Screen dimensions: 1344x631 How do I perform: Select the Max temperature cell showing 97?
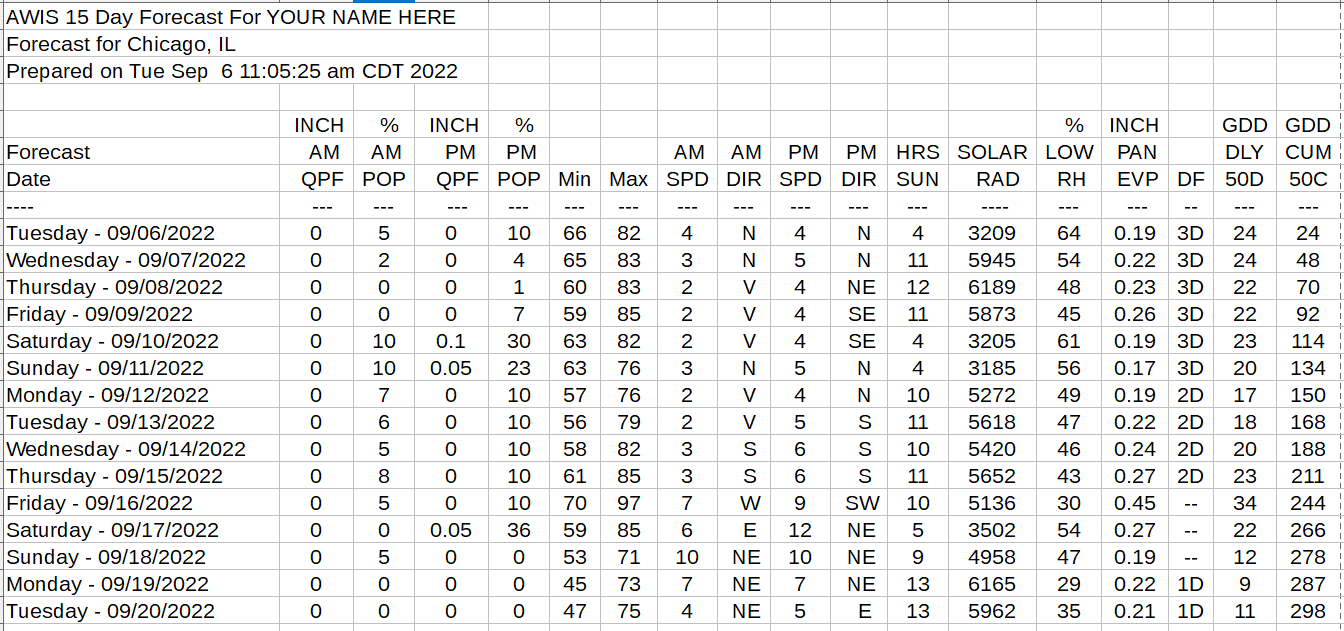tap(629, 503)
